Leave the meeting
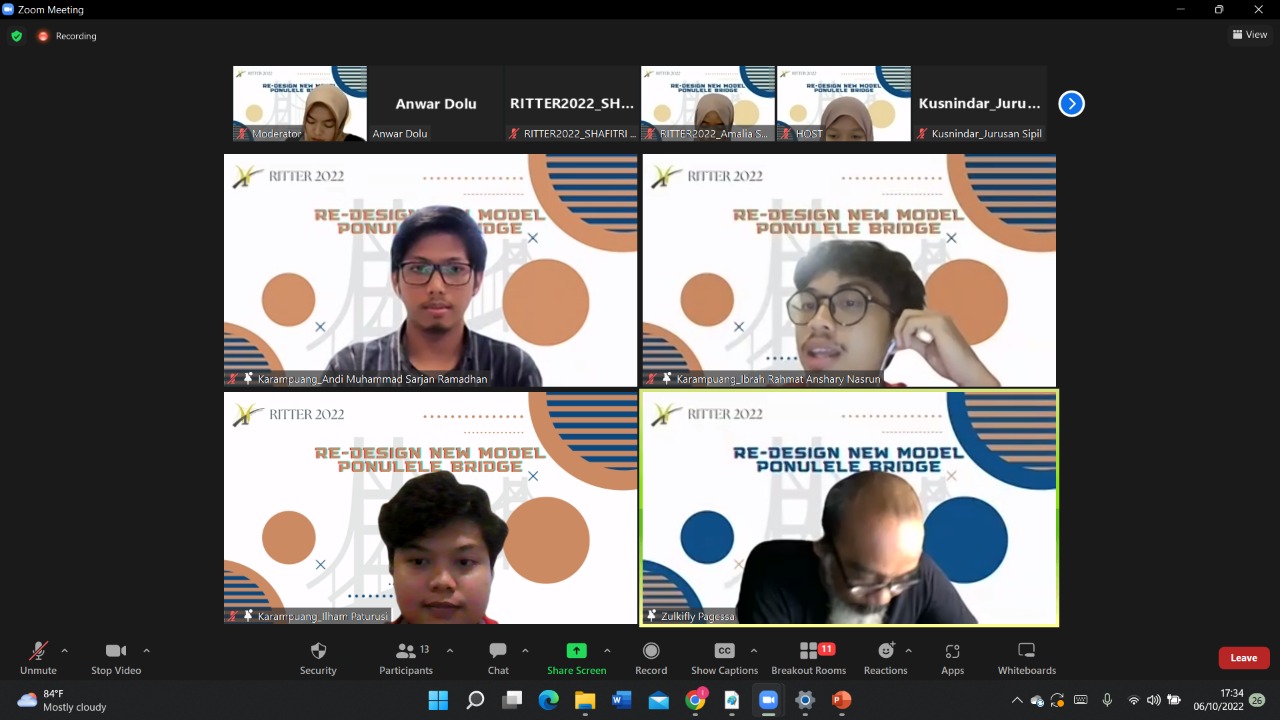 (x=1243, y=658)
